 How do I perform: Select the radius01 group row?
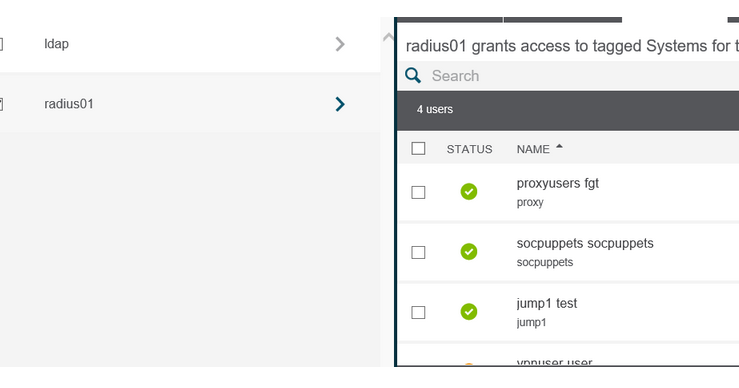coord(190,104)
